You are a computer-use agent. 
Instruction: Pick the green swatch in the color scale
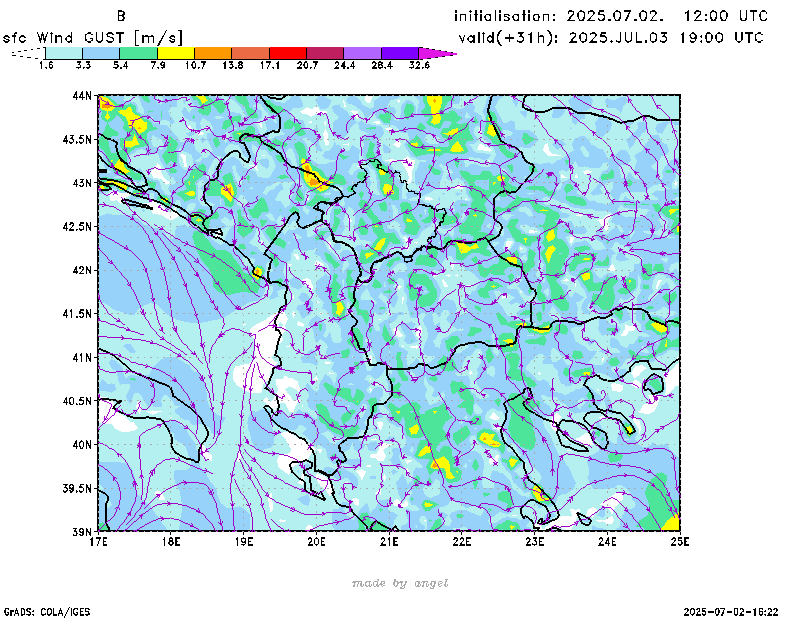point(138,52)
